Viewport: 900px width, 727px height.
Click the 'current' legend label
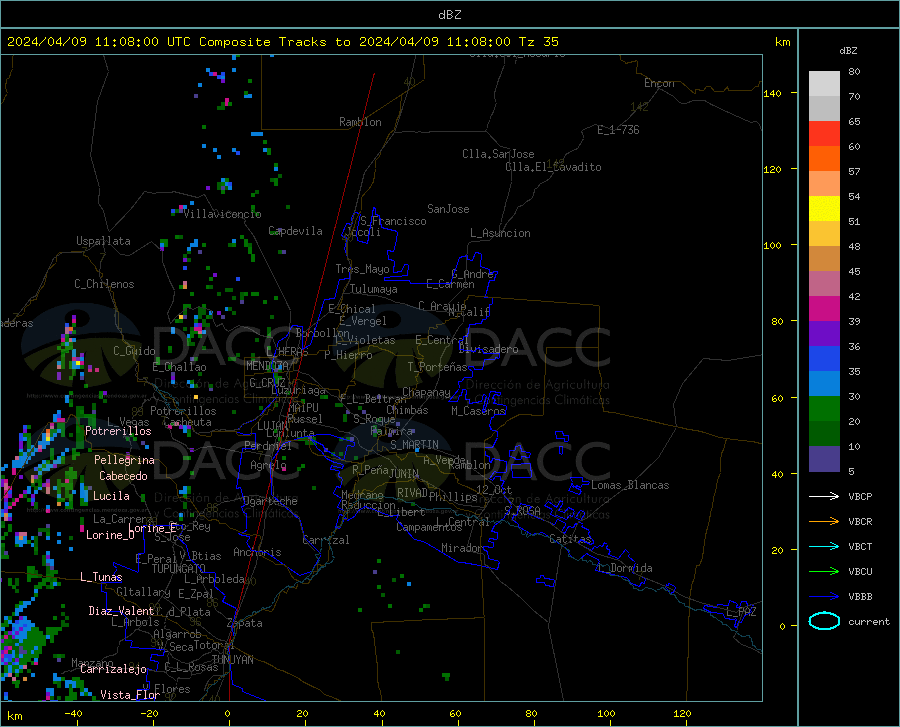[868, 621]
